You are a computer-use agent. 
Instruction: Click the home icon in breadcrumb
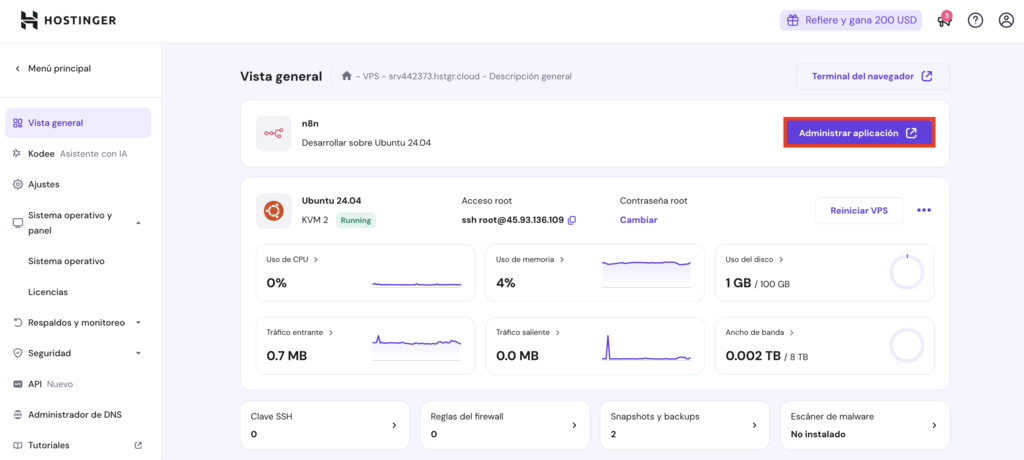click(x=346, y=76)
